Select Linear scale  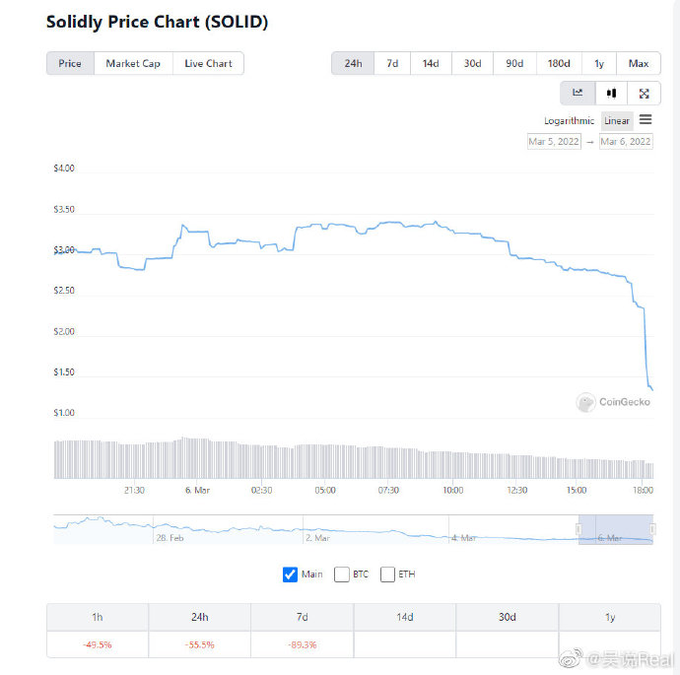coord(617,121)
